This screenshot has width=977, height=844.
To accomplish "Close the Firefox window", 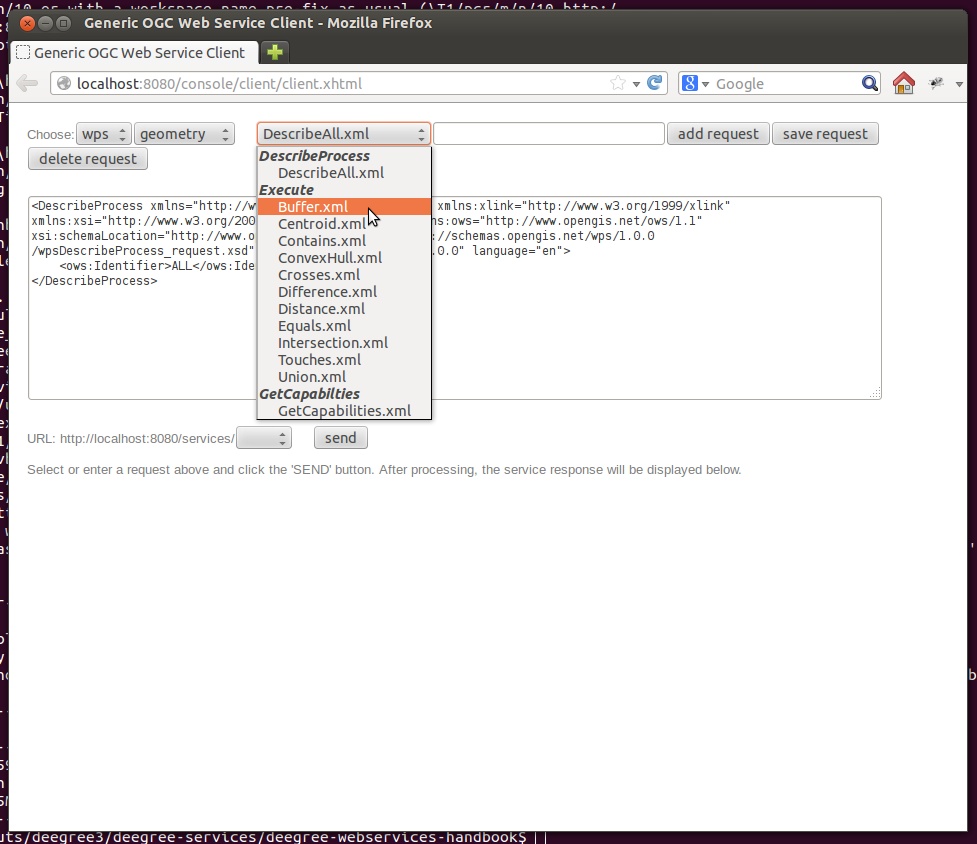I will [x=27, y=24].
